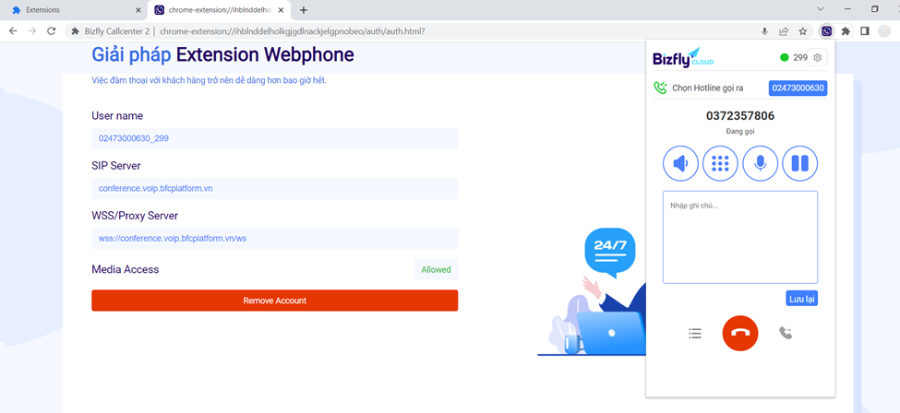Click the call transfer phone icon

pos(785,333)
